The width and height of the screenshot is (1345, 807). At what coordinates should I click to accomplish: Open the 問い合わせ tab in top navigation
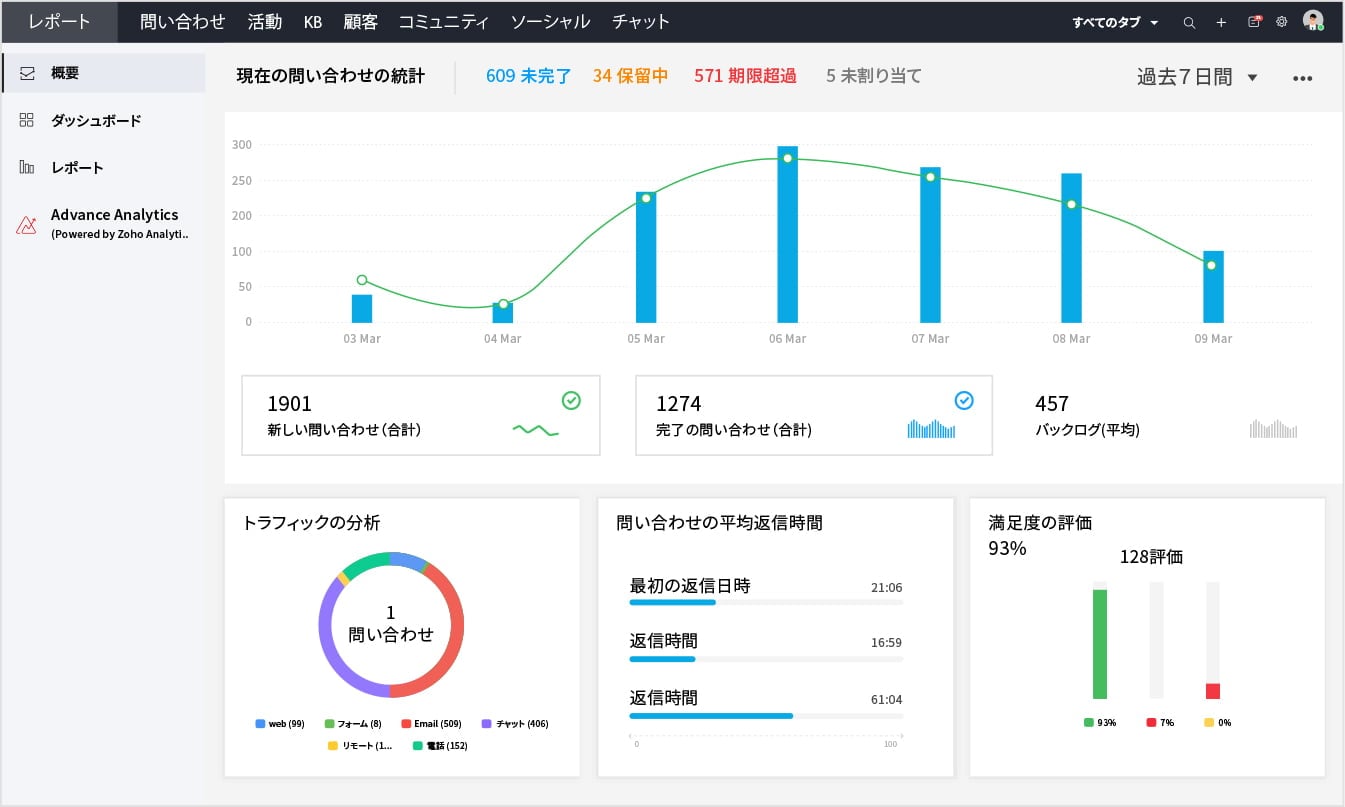(183, 22)
